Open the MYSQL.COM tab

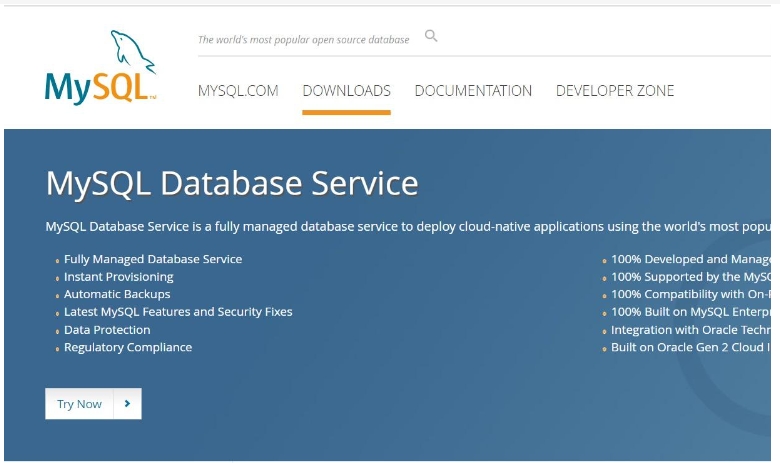(238, 91)
